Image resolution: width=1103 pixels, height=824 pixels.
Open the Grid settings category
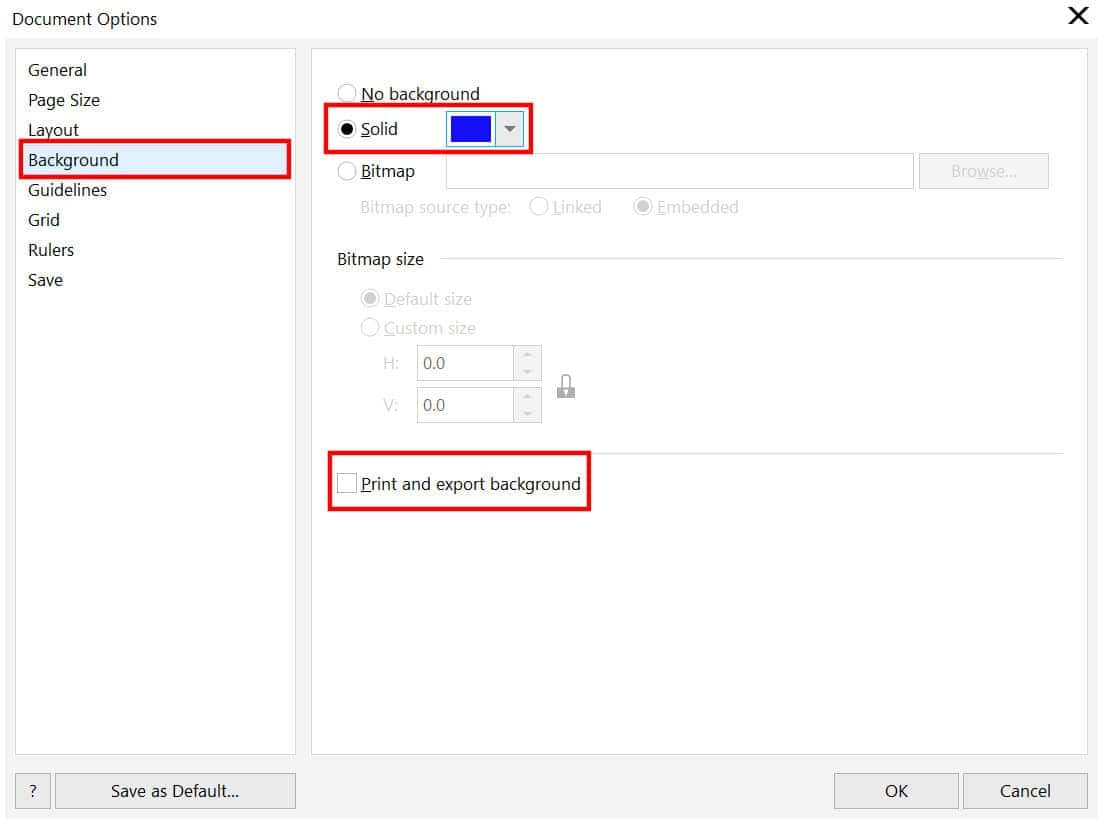[x=44, y=220]
